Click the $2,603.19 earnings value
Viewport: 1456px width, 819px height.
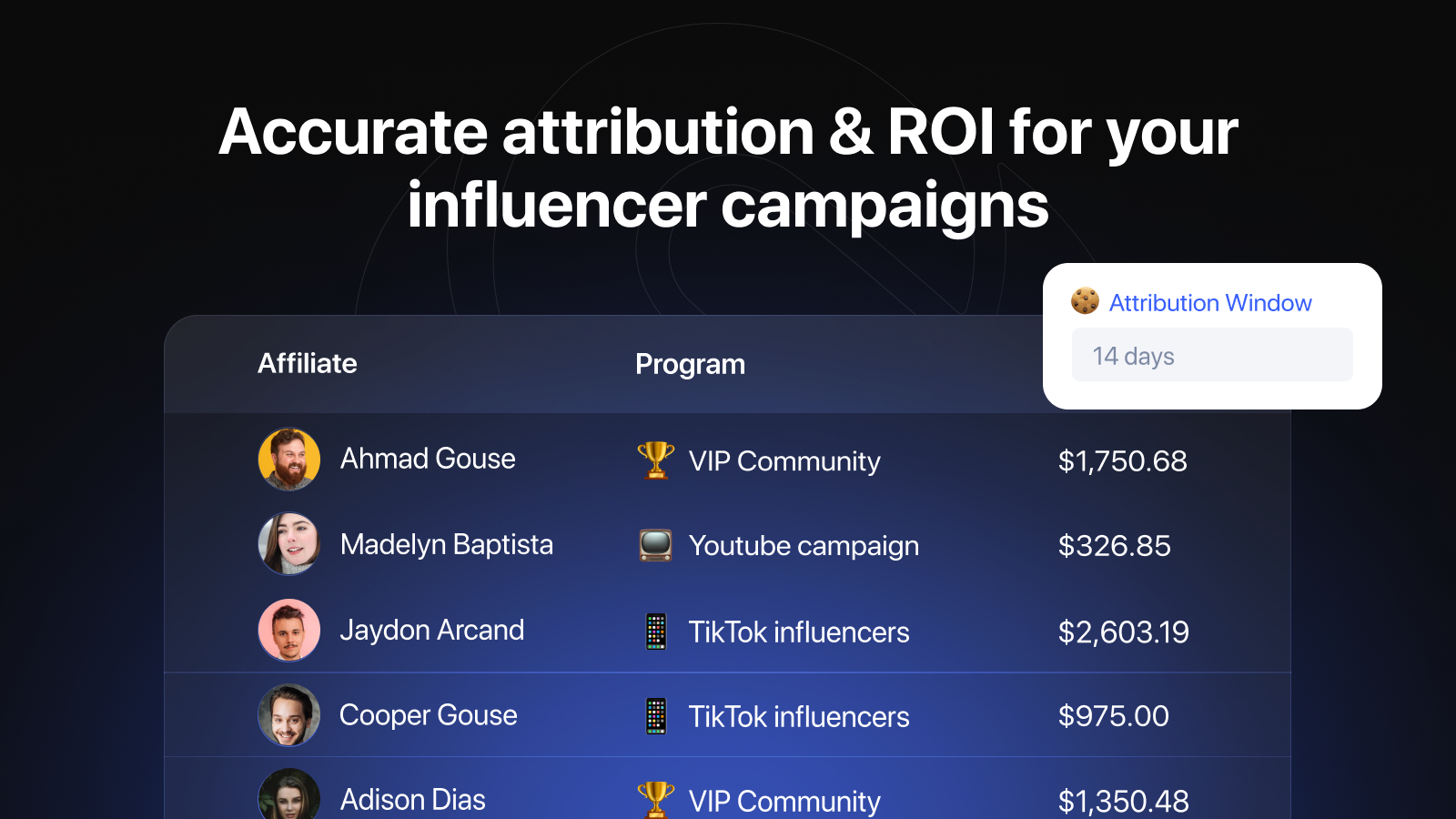[1123, 631]
